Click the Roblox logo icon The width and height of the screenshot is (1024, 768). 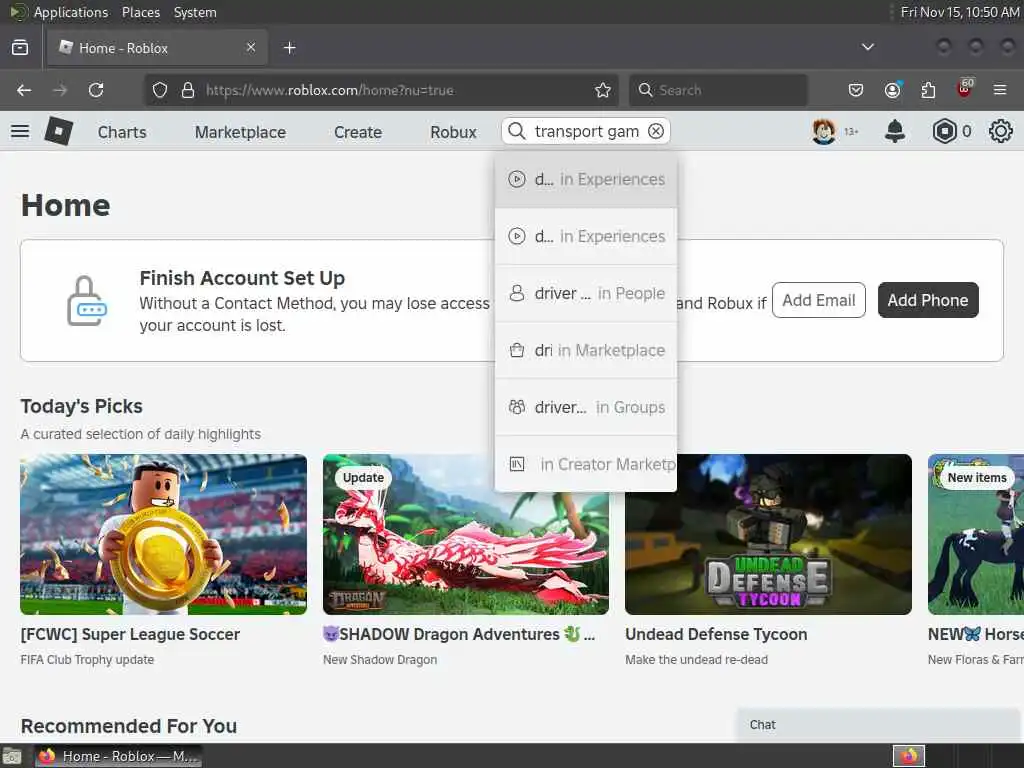pos(58,131)
